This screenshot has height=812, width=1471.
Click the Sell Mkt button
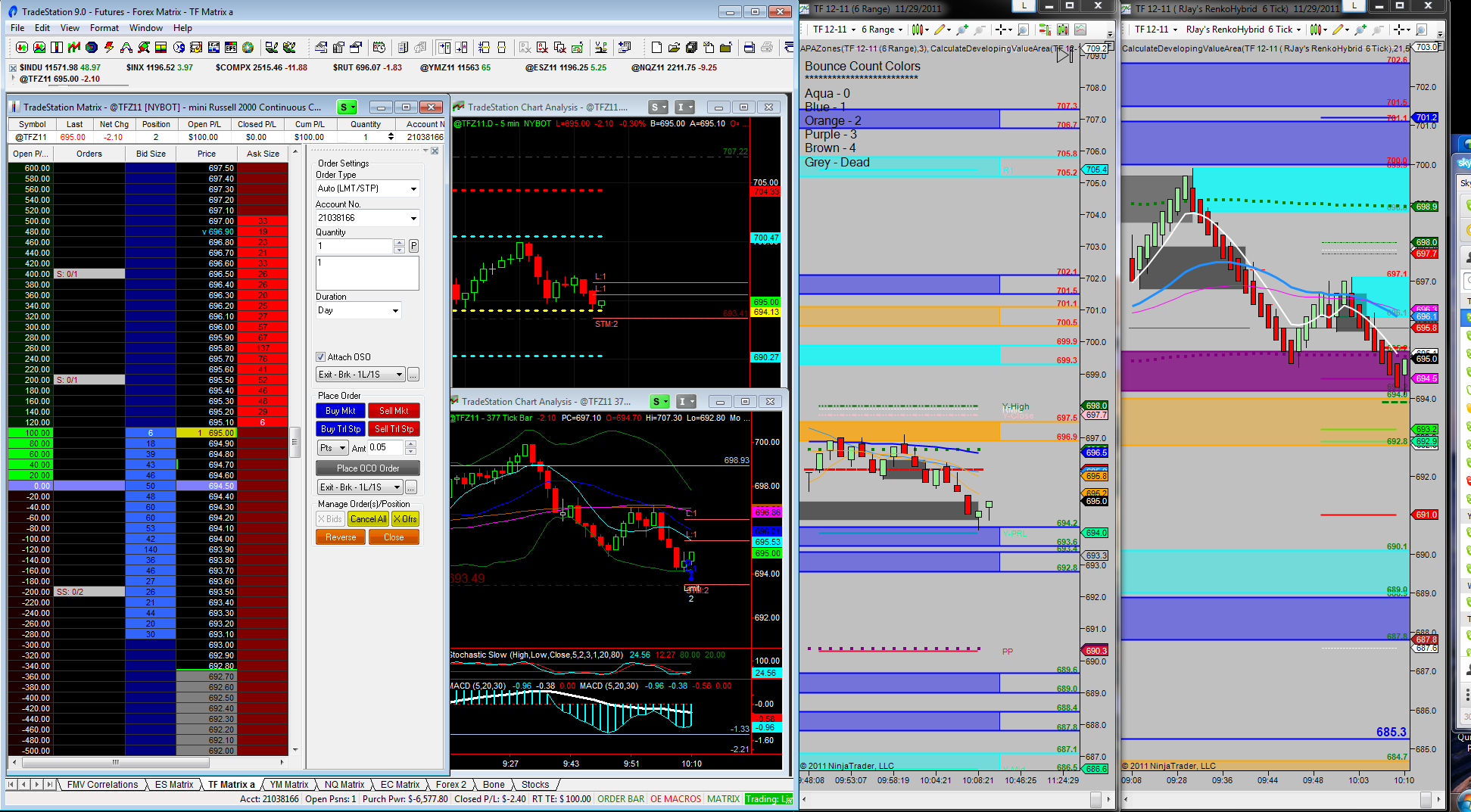394,411
